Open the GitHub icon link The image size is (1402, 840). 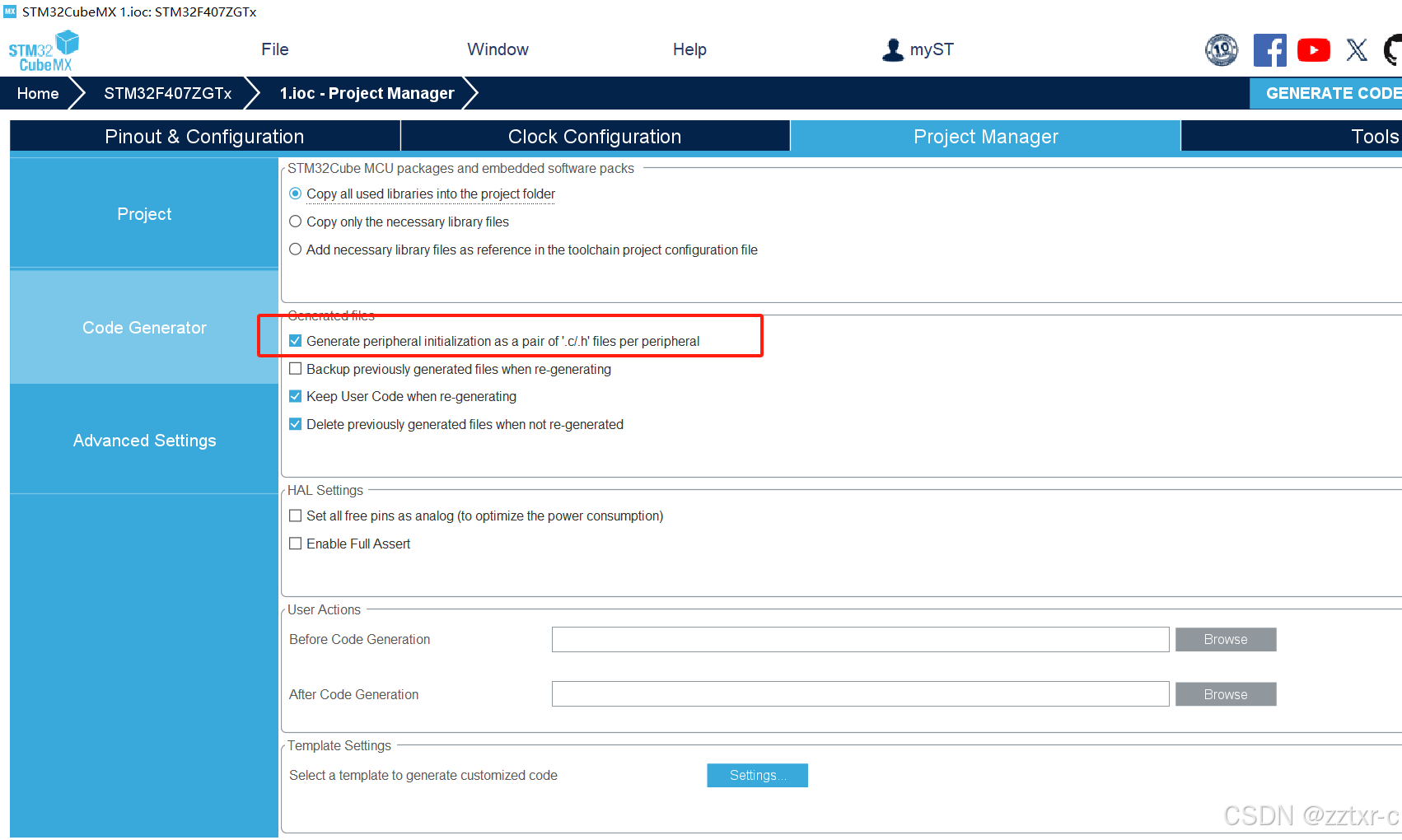click(x=1394, y=50)
